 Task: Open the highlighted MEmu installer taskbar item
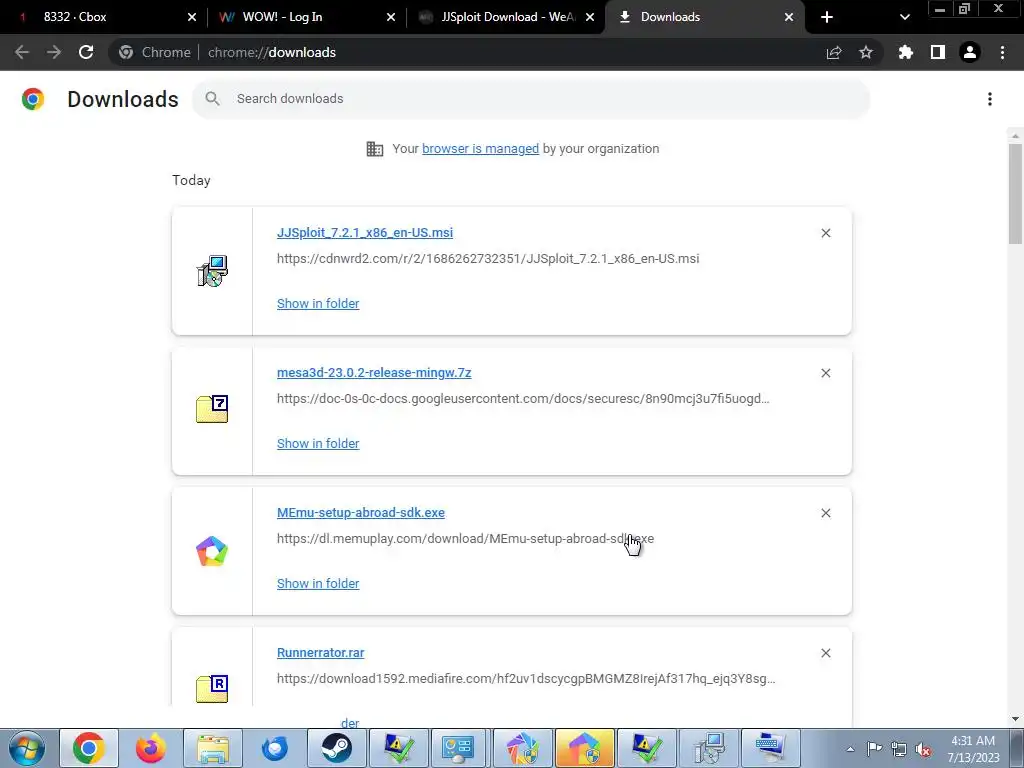click(584, 748)
